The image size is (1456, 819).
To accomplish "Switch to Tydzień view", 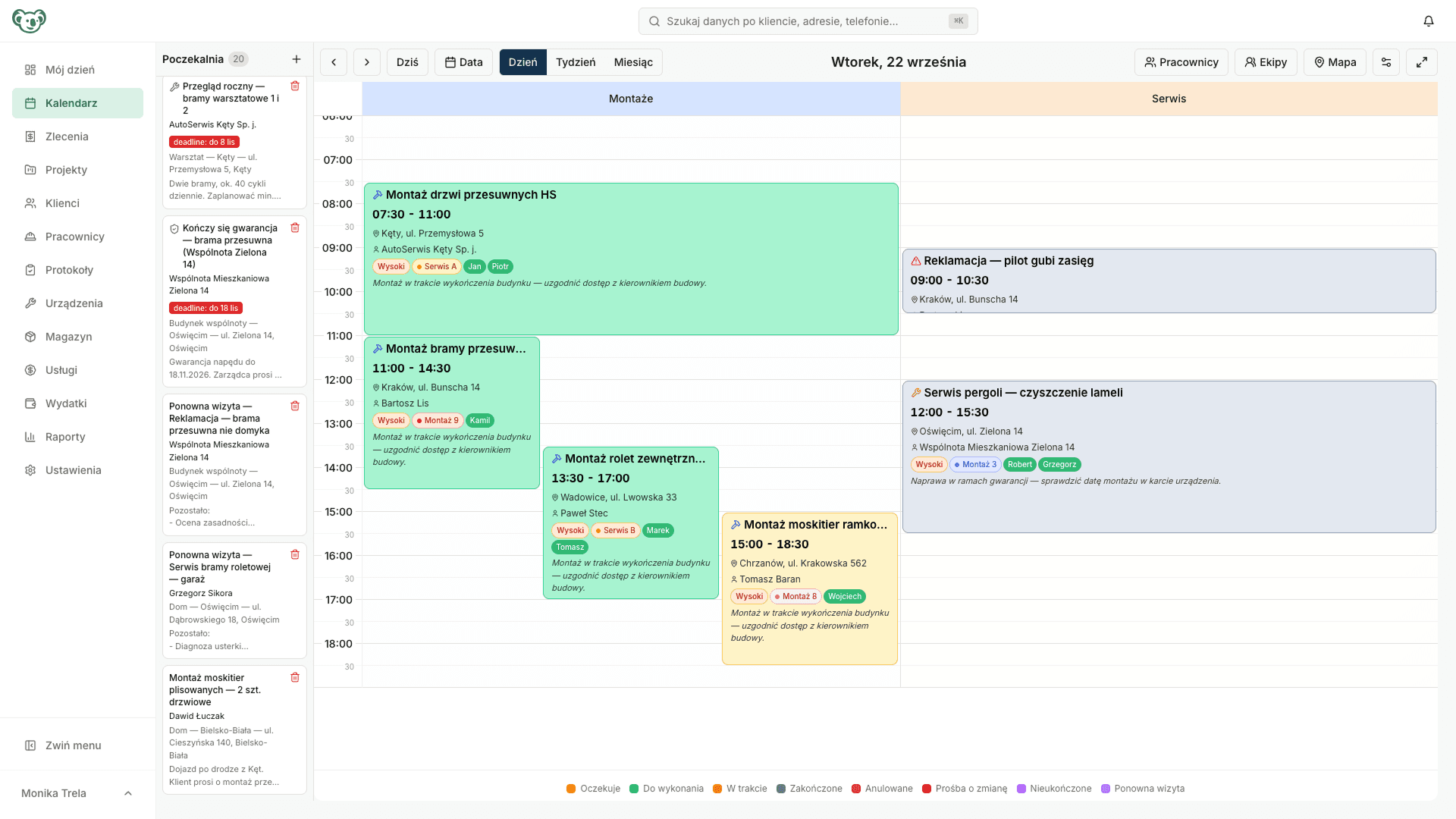I will click(x=576, y=62).
